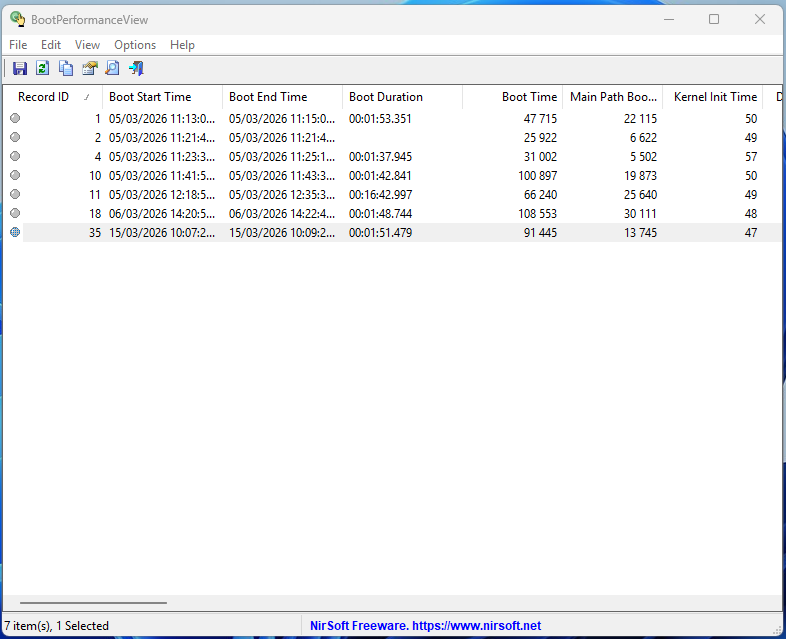Screen dimensions: 786x639
Task: Click boot time value 100 897
Action: pyautogui.click(x=537, y=176)
